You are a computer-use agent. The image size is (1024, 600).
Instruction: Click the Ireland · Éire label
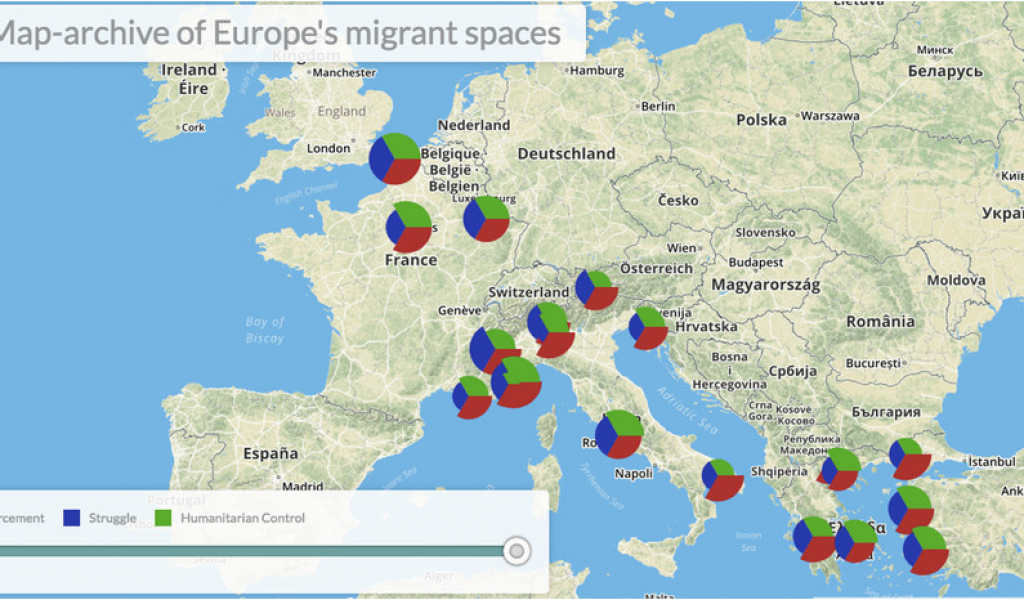tap(193, 79)
